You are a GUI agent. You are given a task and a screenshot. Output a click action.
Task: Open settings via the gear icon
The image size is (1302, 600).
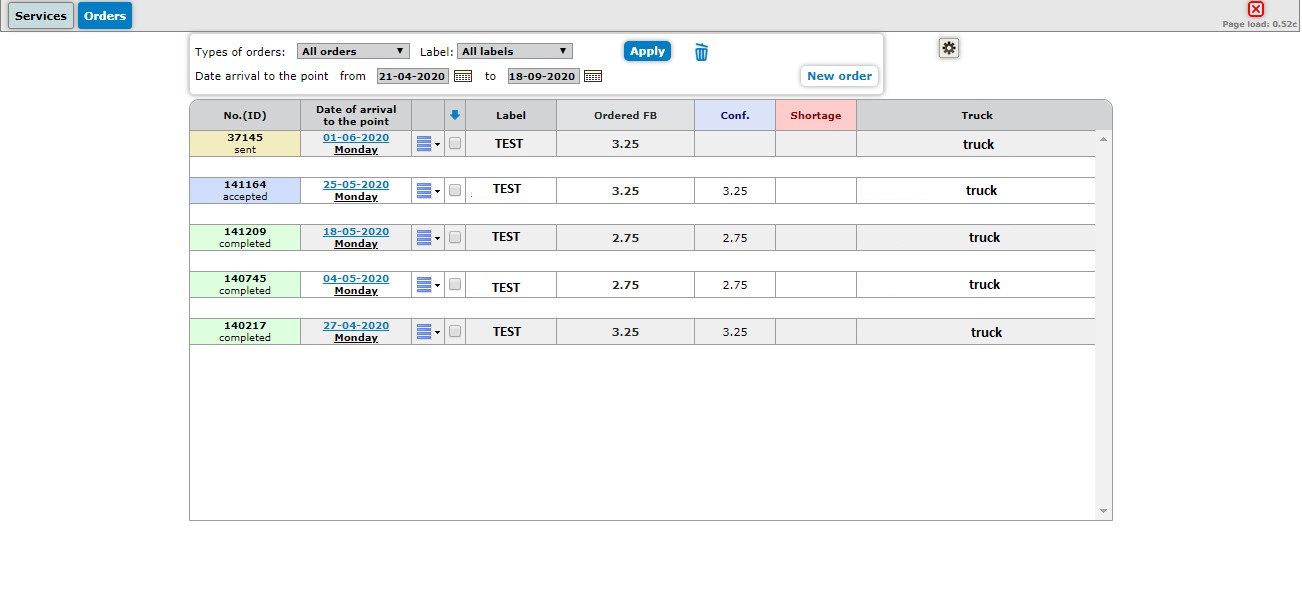coord(948,48)
